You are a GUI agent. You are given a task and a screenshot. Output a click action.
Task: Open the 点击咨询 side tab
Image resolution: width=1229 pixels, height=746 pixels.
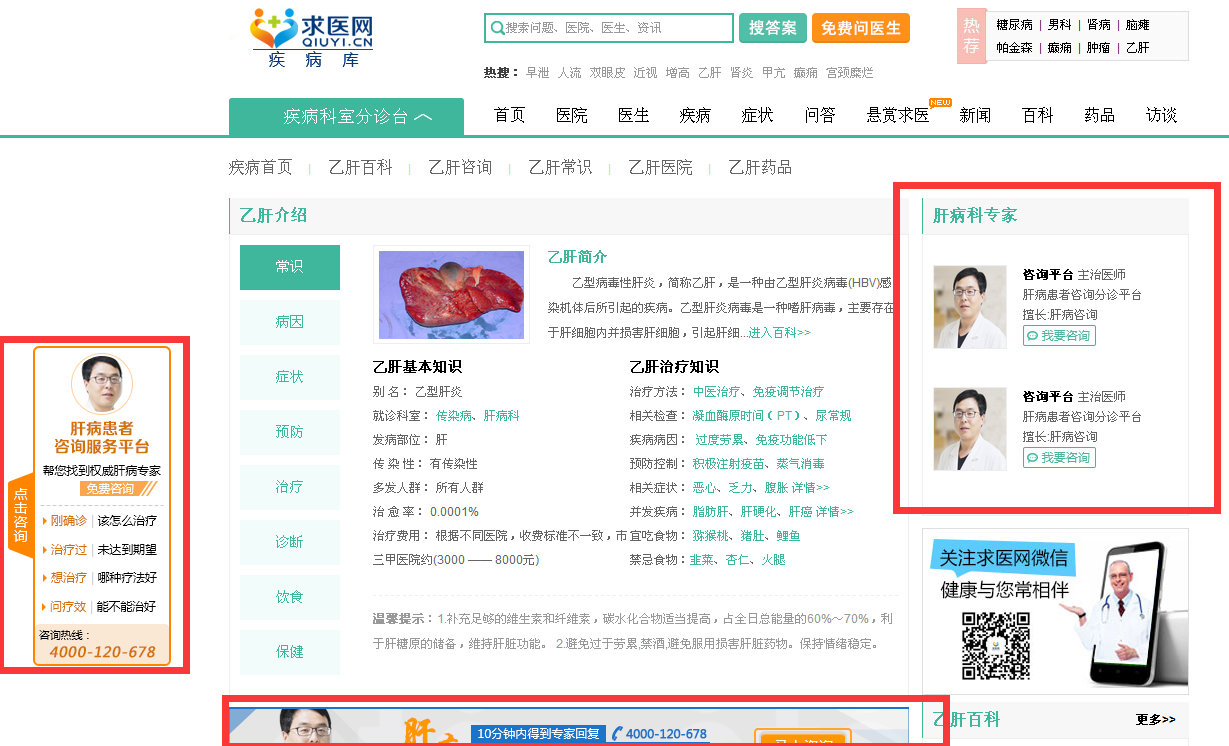tap(20, 515)
